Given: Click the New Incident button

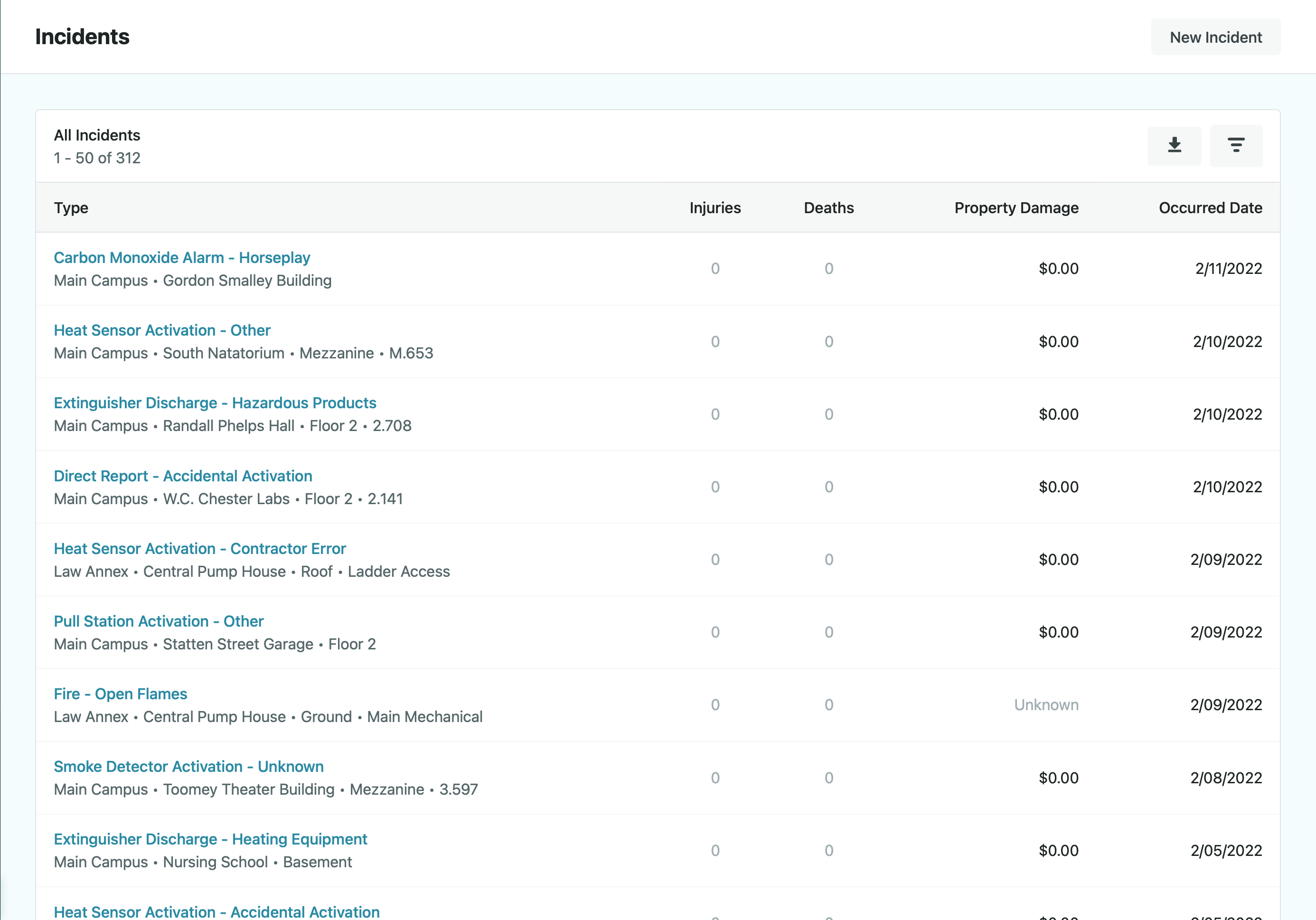Looking at the screenshot, I should point(1215,37).
